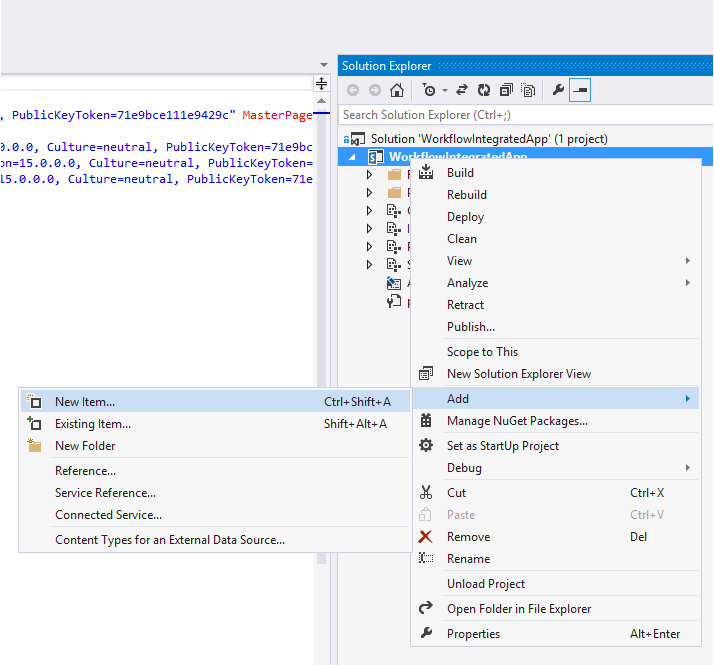Click the Show All Files icon

[x=528, y=90]
